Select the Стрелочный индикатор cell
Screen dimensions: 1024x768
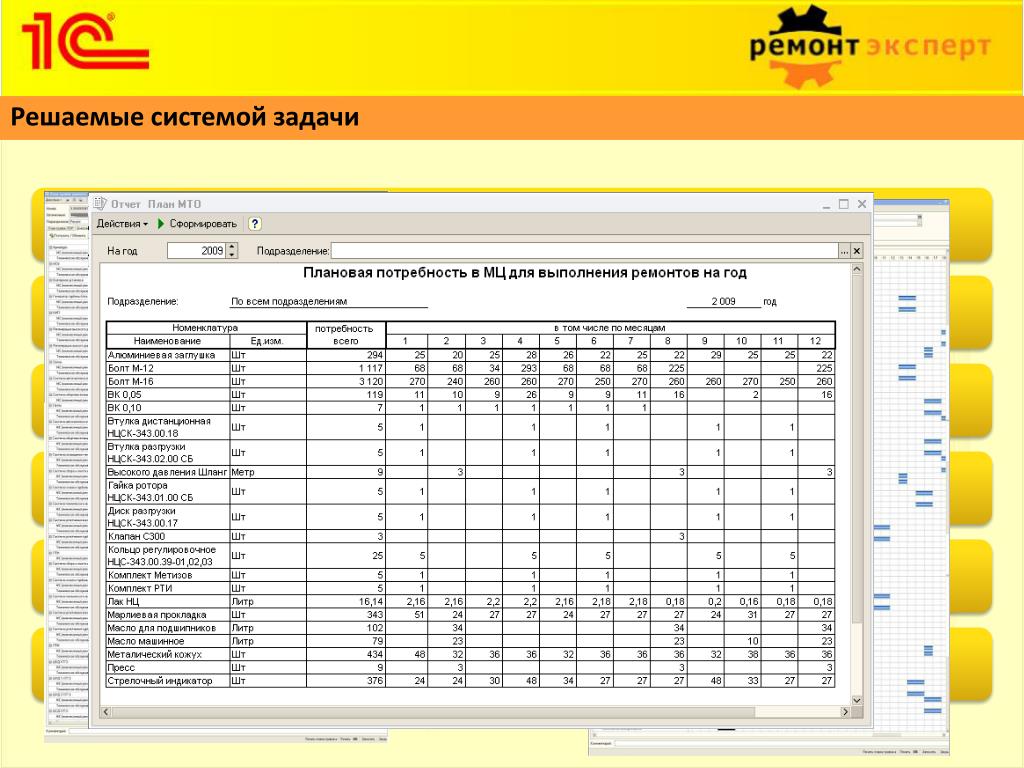(x=168, y=680)
